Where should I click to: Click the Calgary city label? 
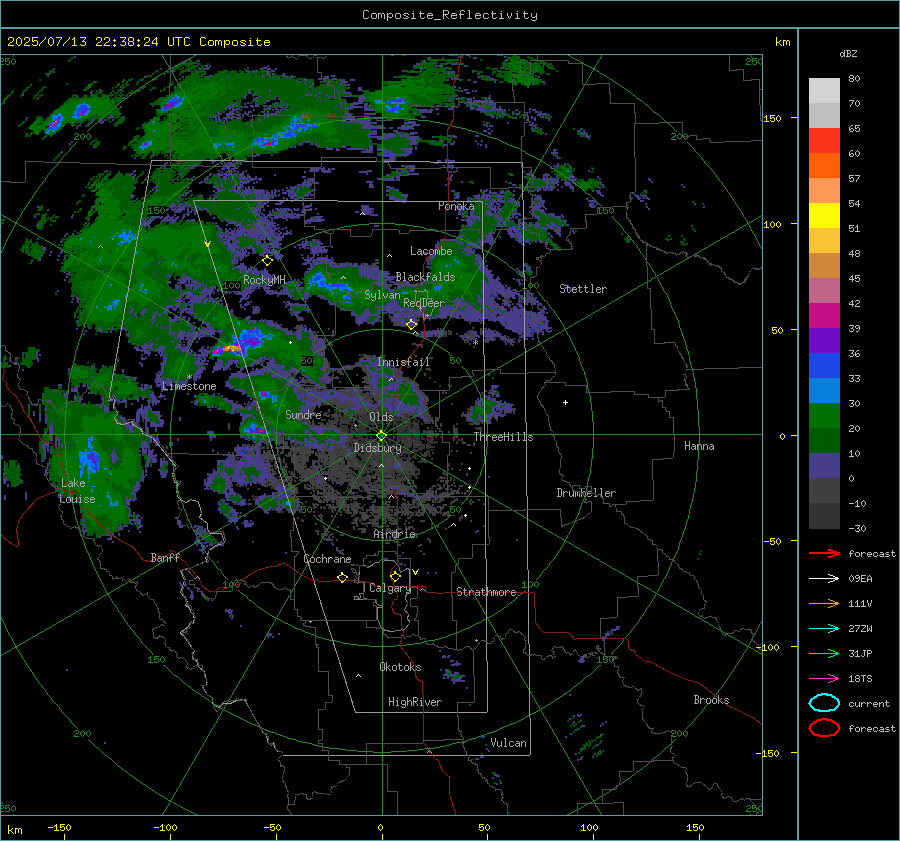tap(390, 588)
